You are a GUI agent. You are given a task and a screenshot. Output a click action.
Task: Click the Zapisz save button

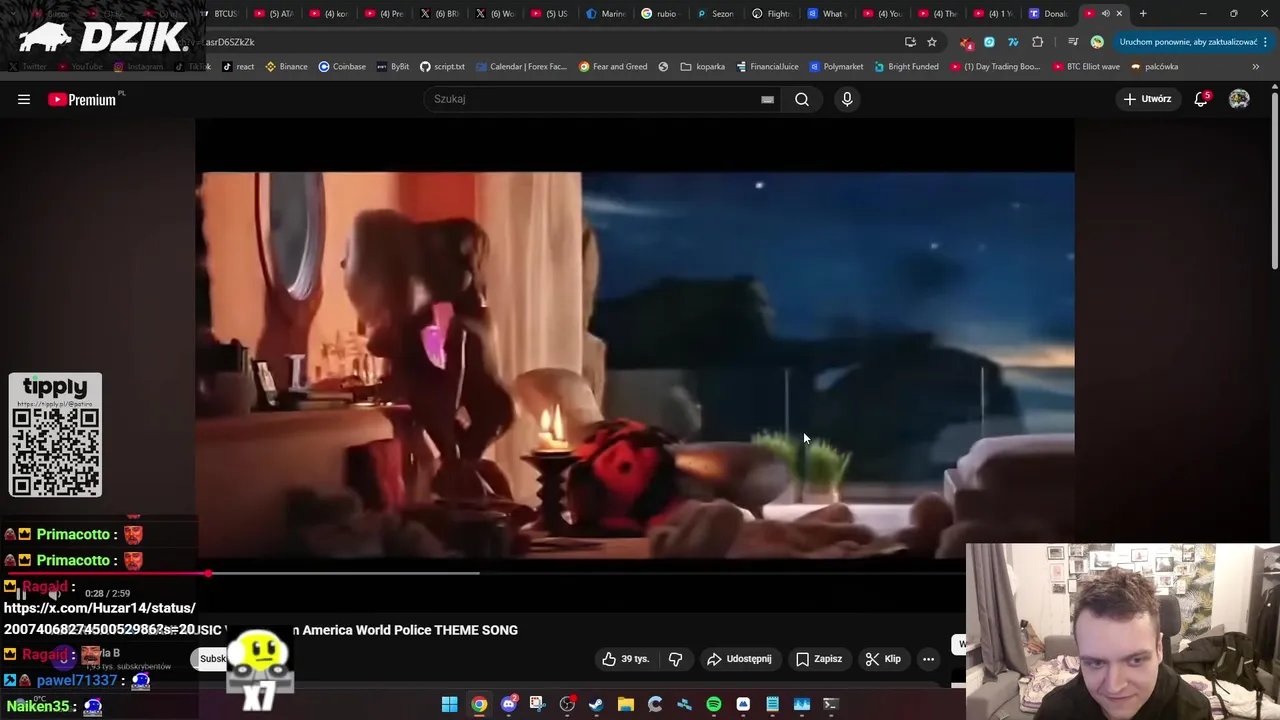(819, 659)
